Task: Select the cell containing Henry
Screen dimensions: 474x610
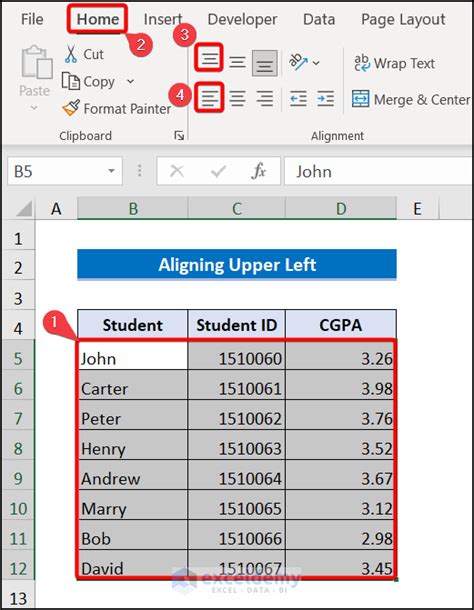Action: [133, 445]
